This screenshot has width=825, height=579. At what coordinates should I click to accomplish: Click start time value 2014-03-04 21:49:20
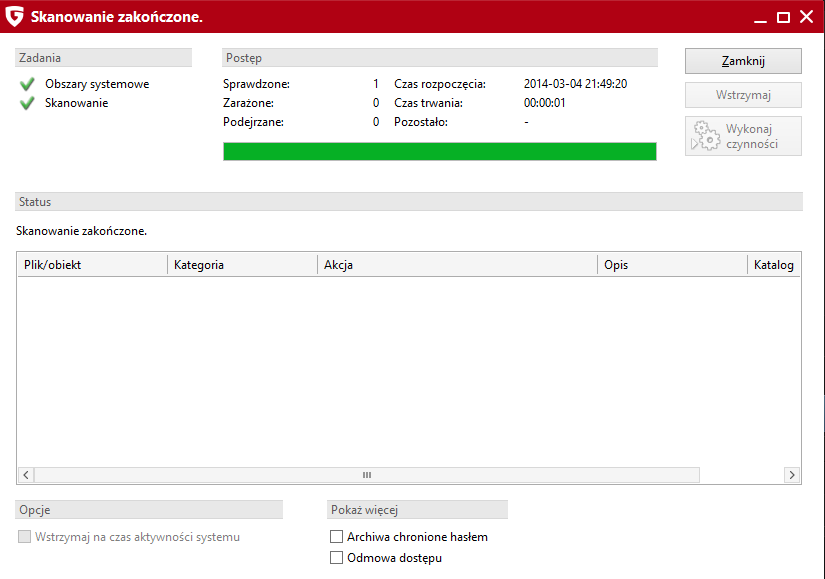coord(575,84)
